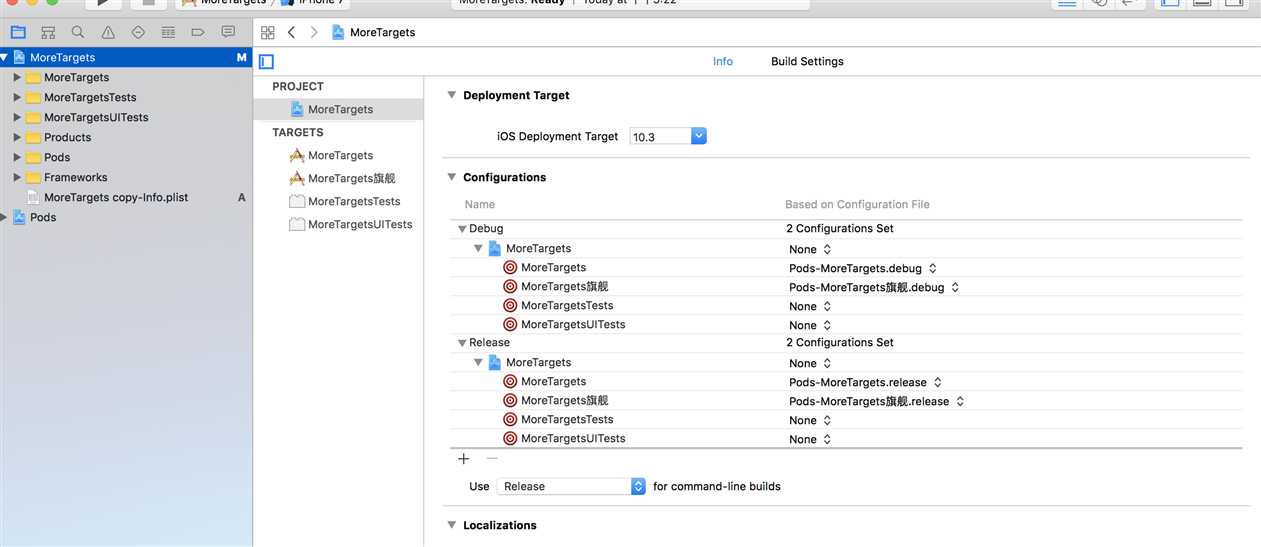Viewport: 1261px width, 547px height.
Task: Click the MoreTargets breadcrumb in the jump bar
Action: [x=374, y=32]
